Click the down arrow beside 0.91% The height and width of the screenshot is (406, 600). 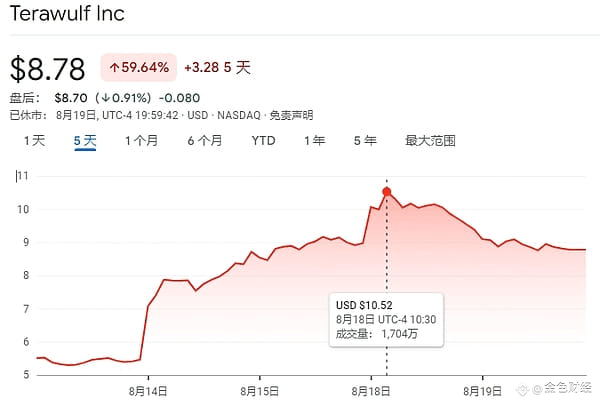pyautogui.click(x=106, y=98)
